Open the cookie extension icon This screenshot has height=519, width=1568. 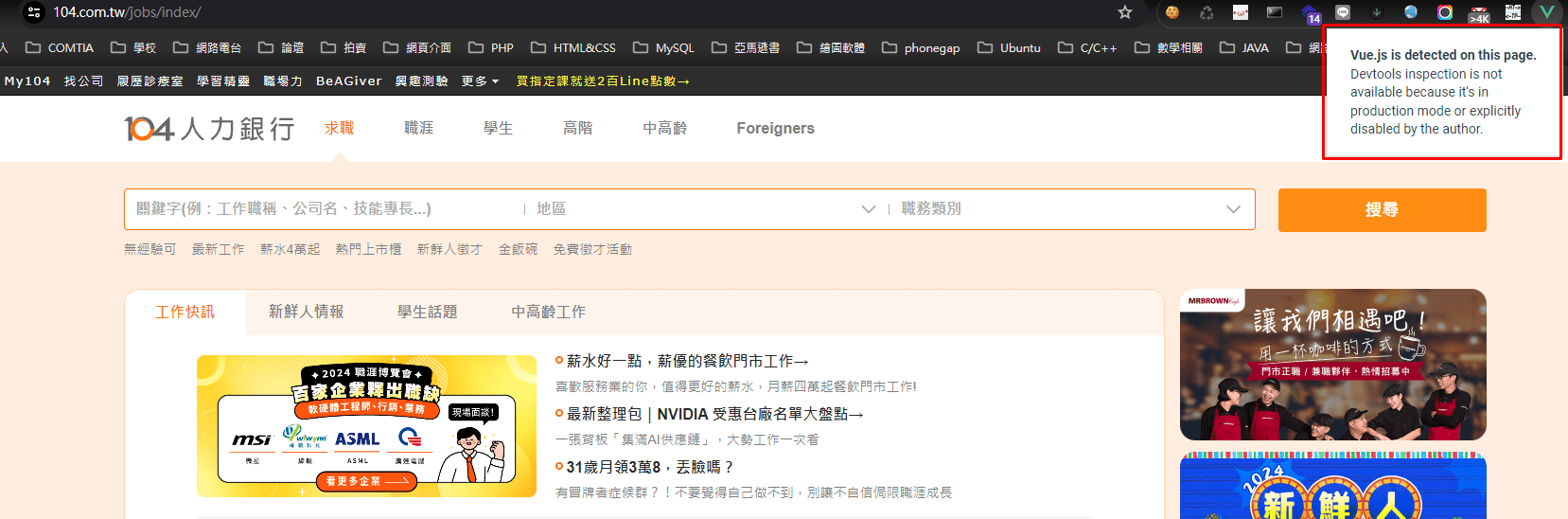[1172, 12]
